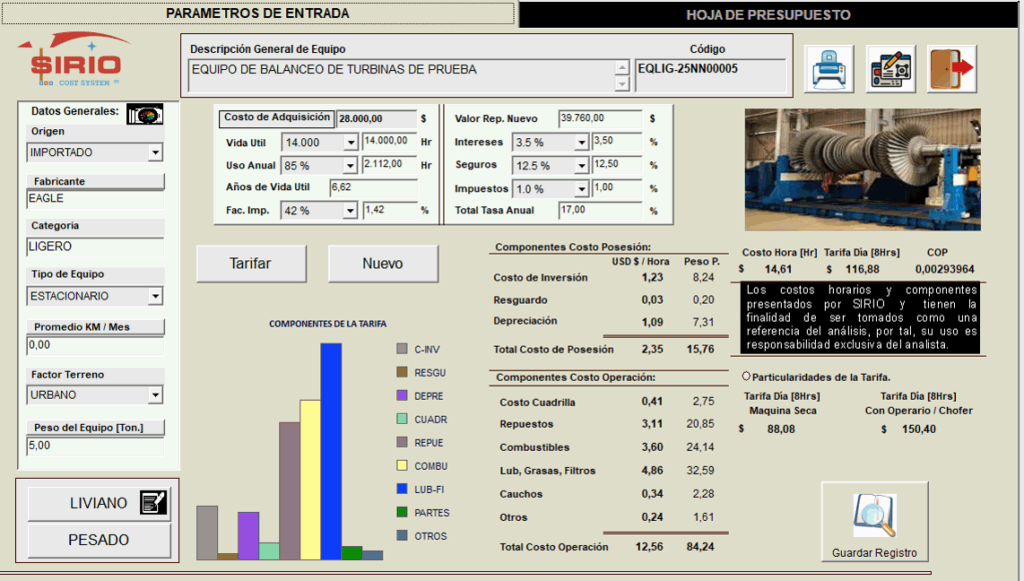Open the Origen dropdown showing IMPORTADO
Viewport: 1024px width, 581px height.
(x=155, y=153)
